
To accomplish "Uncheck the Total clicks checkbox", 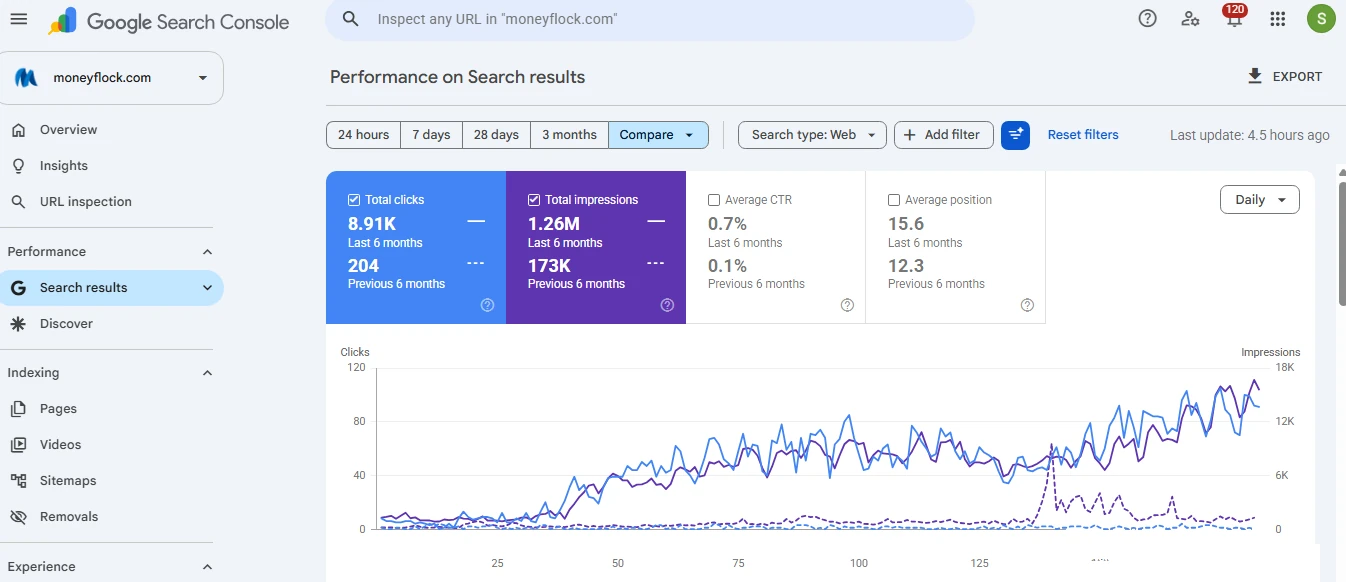I will pos(354,200).
